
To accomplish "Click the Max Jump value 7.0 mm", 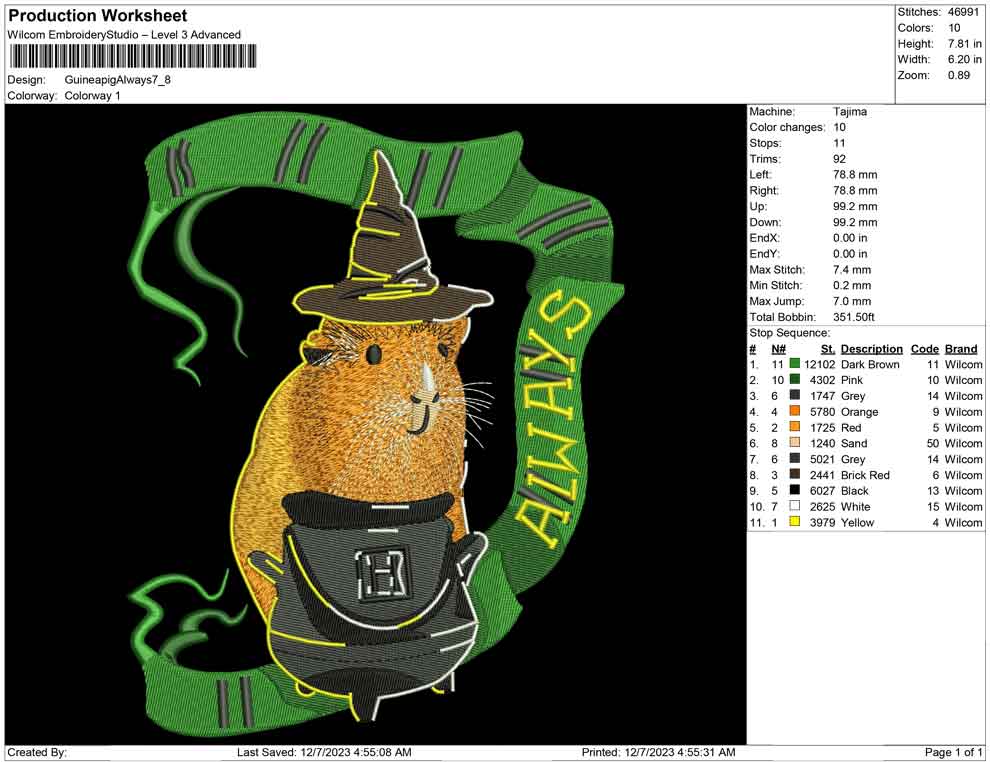I will (852, 301).
